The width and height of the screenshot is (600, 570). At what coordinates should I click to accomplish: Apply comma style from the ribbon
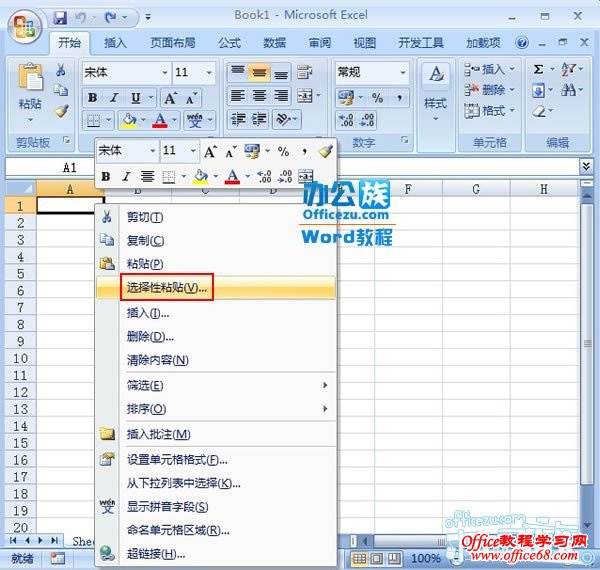click(399, 98)
